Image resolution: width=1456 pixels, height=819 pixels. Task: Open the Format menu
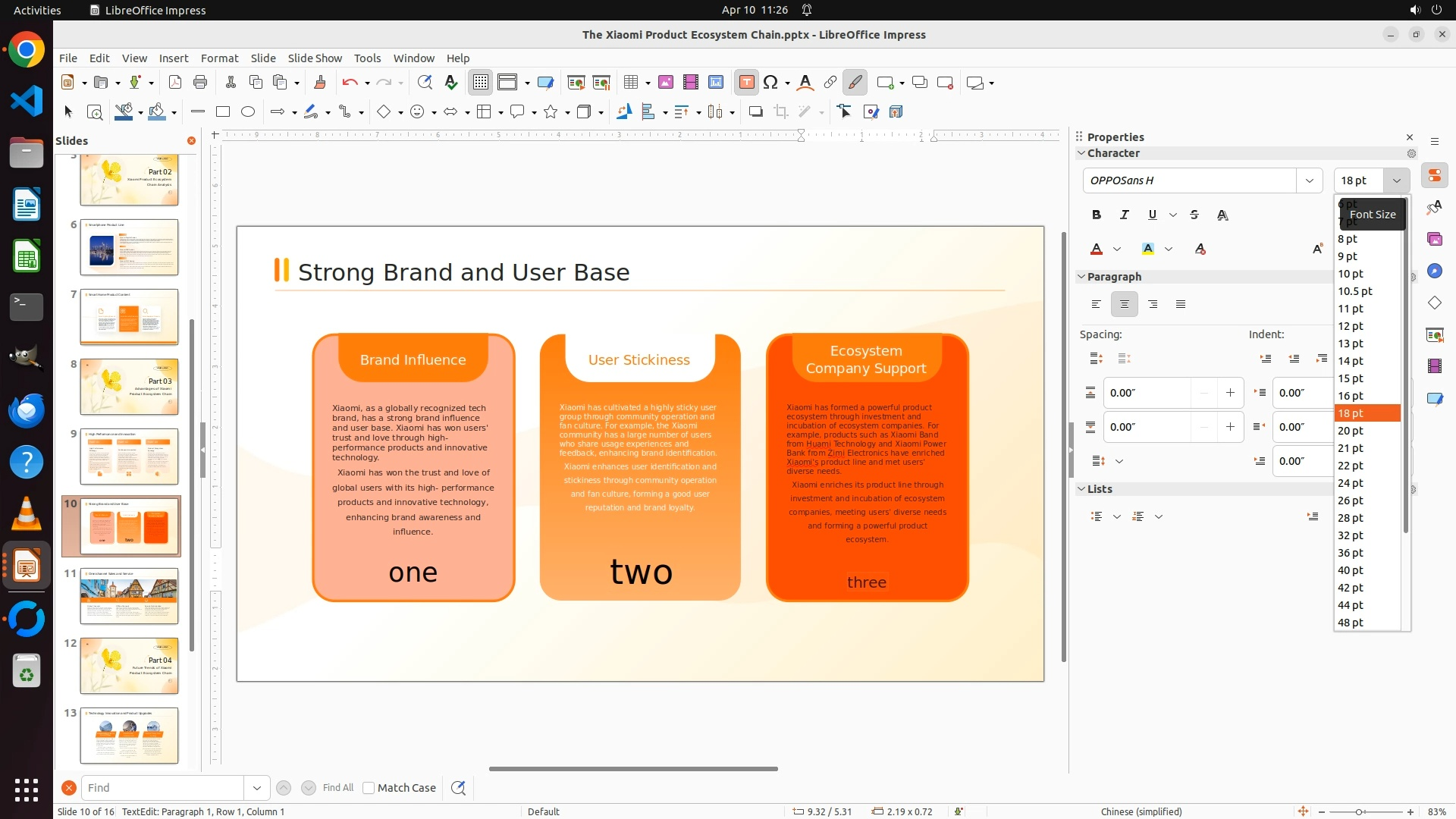219,58
